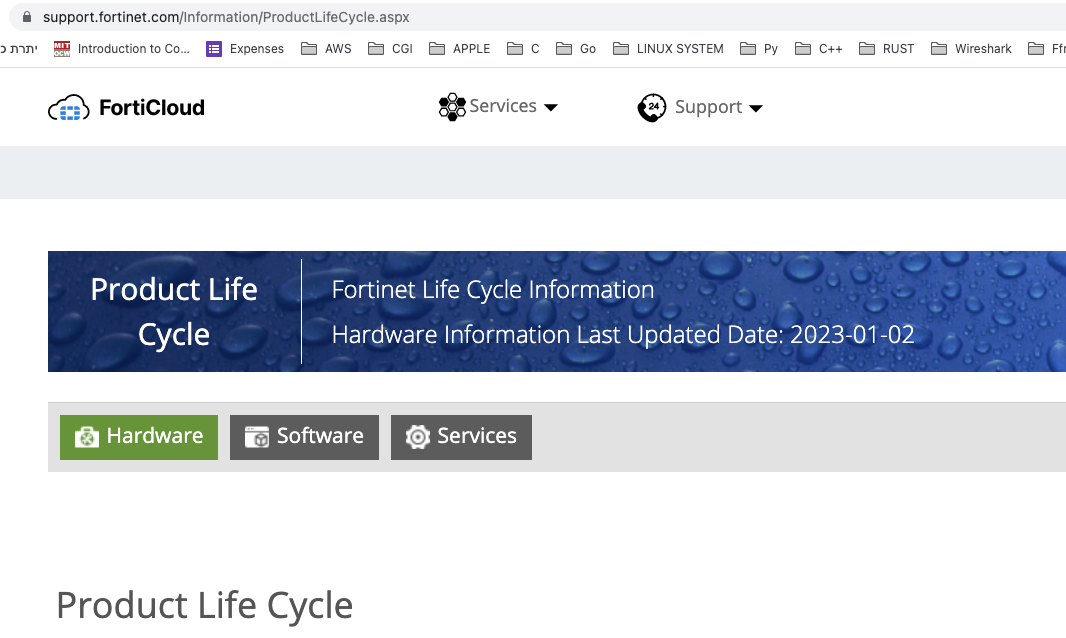Open the Go bookmarks folder
The width and height of the screenshot is (1066, 638).
(576, 49)
